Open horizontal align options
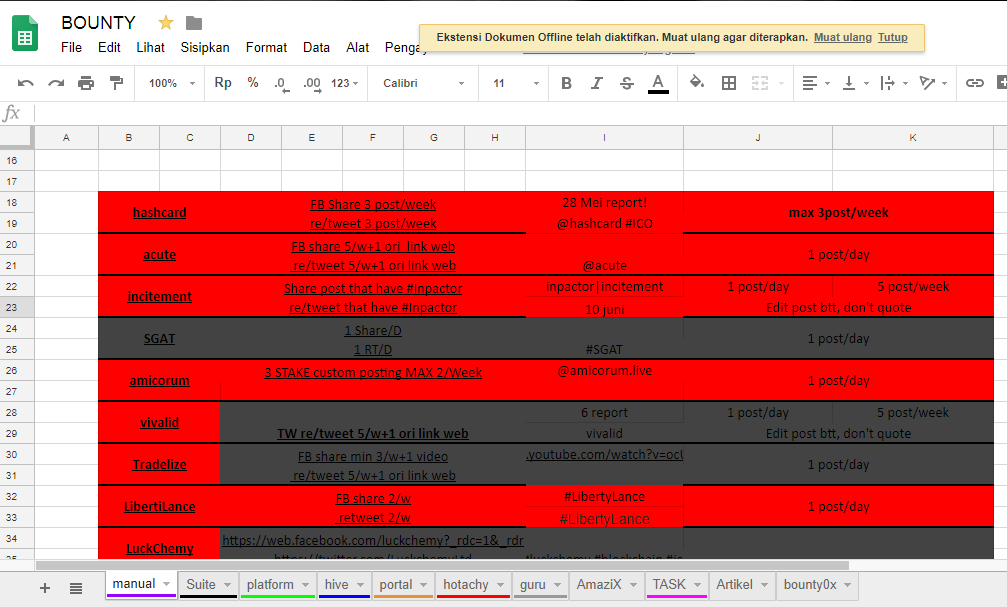The width and height of the screenshot is (1007, 607). [816, 83]
